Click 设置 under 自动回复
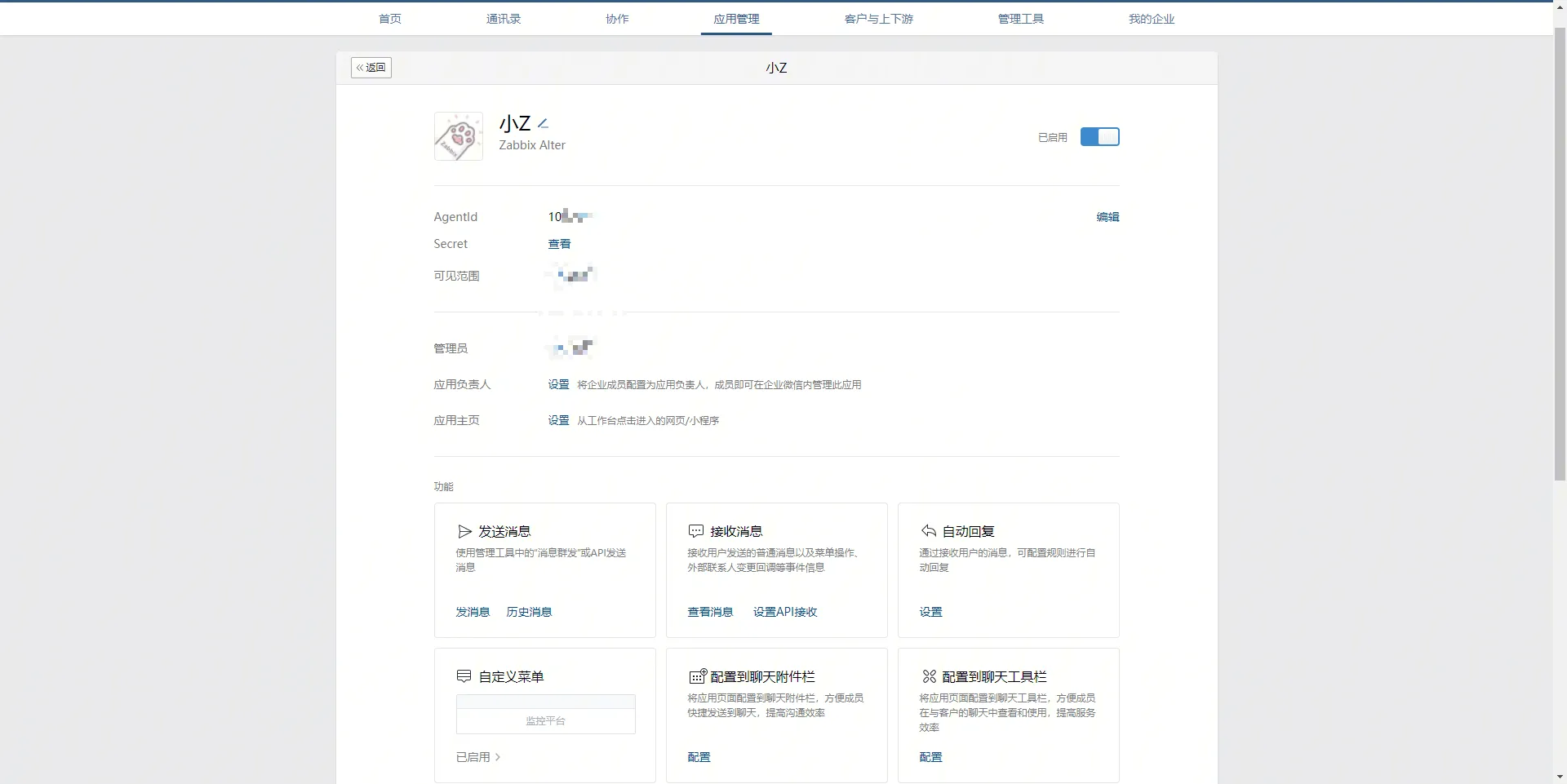Screen dimensions: 1567x784 click(x=930, y=612)
